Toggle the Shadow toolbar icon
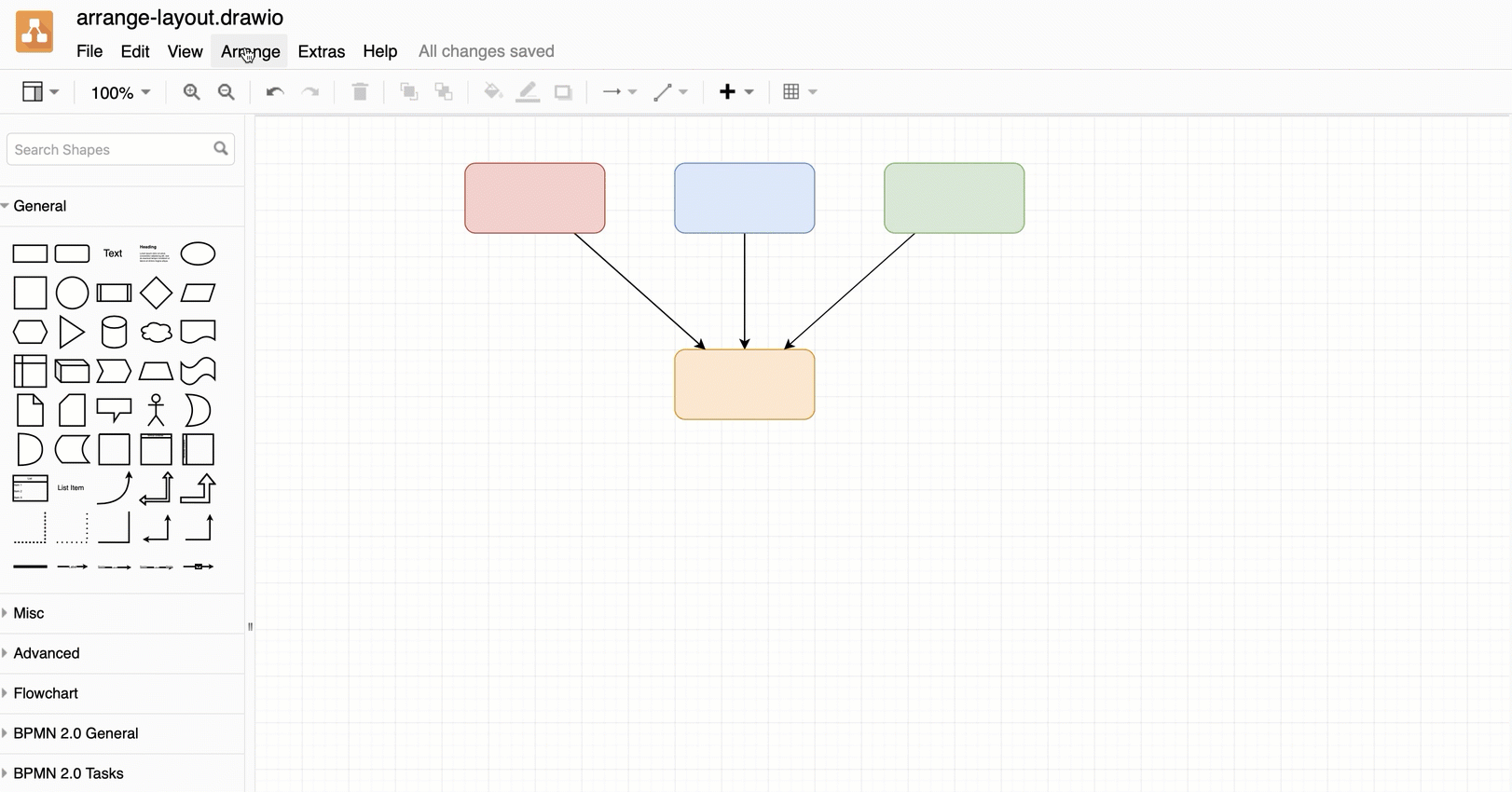The image size is (1512, 792). tap(563, 92)
